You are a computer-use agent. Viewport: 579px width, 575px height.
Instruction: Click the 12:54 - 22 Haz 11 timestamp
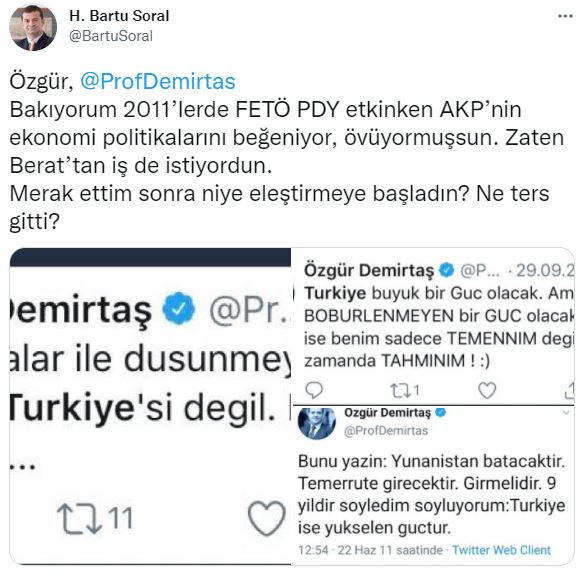point(370,550)
